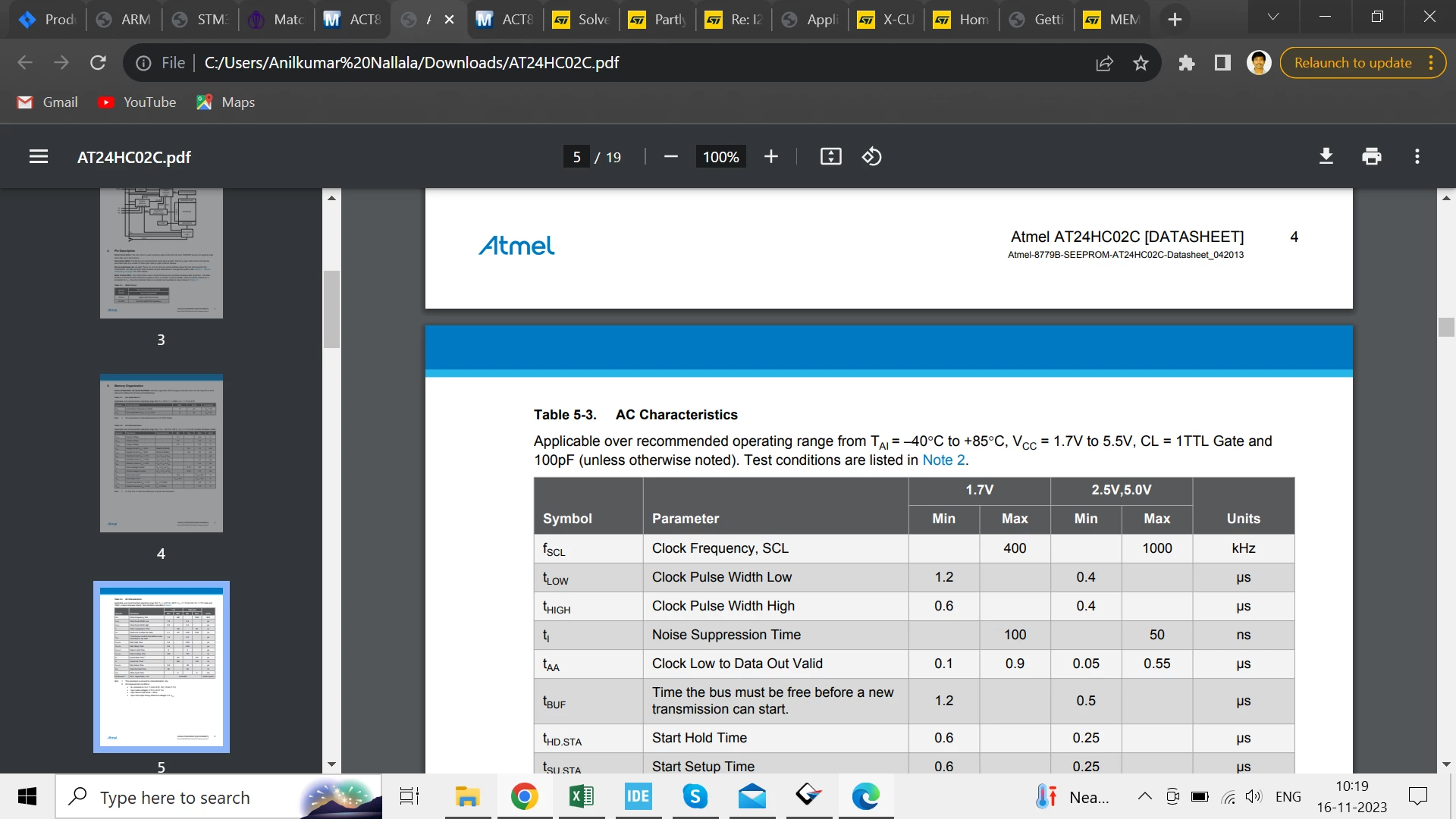Print the PDF document
This screenshot has width=1456, height=819.
tap(1372, 157)
